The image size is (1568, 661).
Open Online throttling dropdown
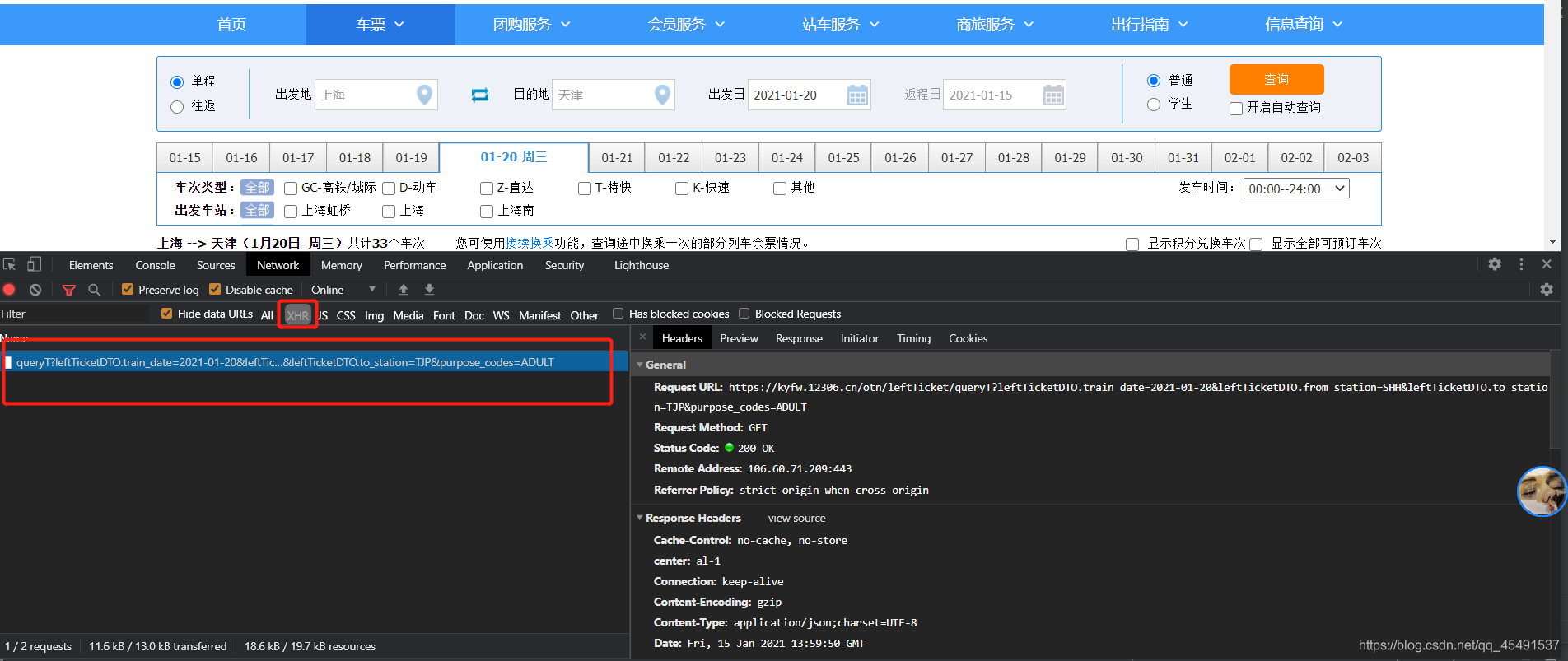(343, 290)
